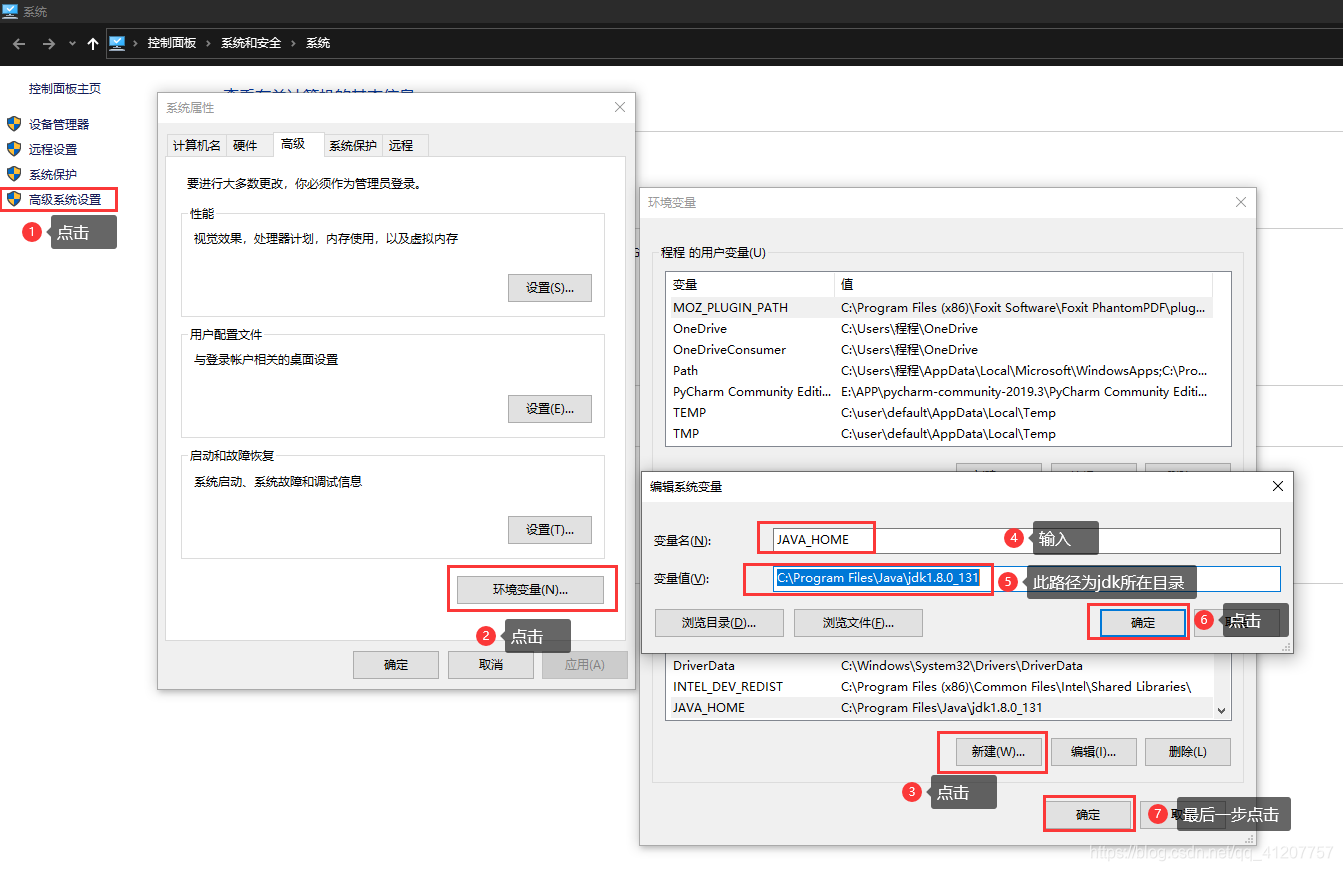Select OneDriveConsumer user variable row
The height and width of the screenshot is (871, 1343).
939,350
